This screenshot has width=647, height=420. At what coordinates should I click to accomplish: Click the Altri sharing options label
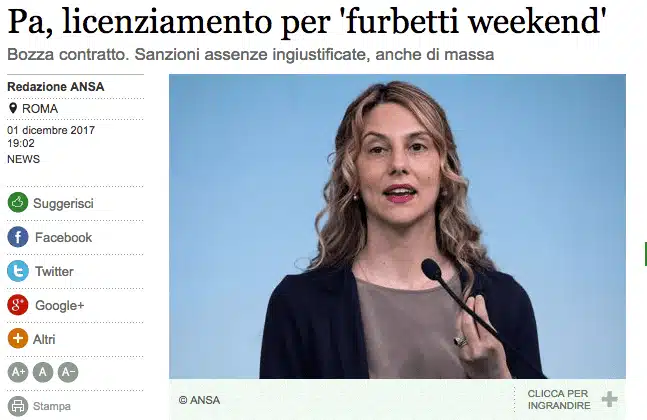point(44,339)
